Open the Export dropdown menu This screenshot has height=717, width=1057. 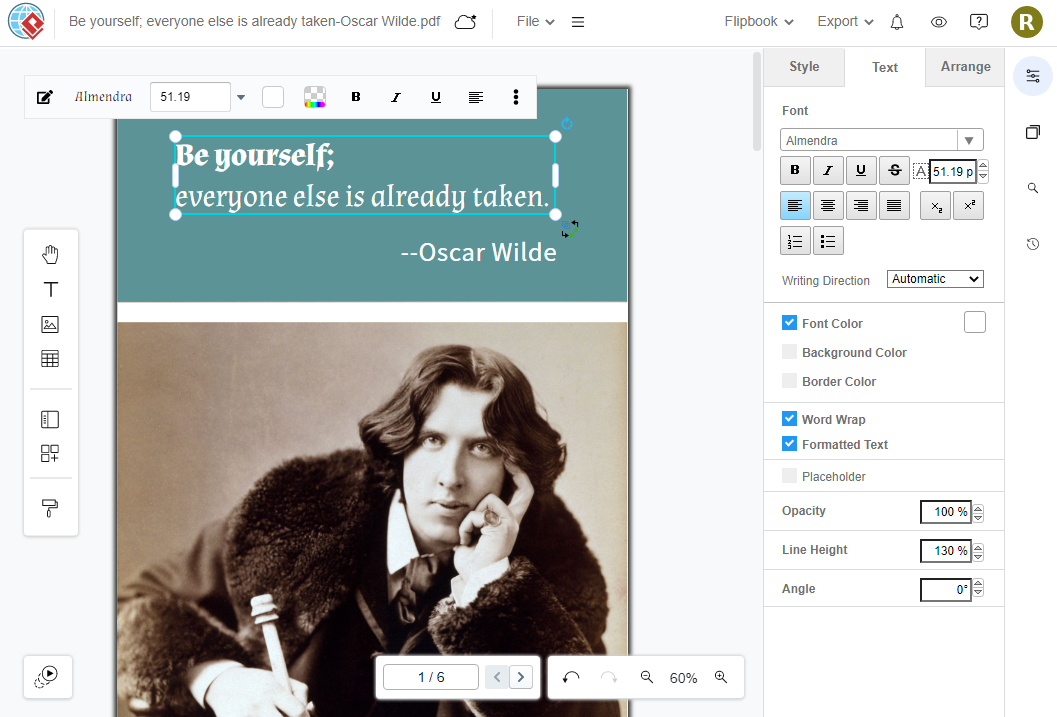pyautogui.click(x=845, y=22)
